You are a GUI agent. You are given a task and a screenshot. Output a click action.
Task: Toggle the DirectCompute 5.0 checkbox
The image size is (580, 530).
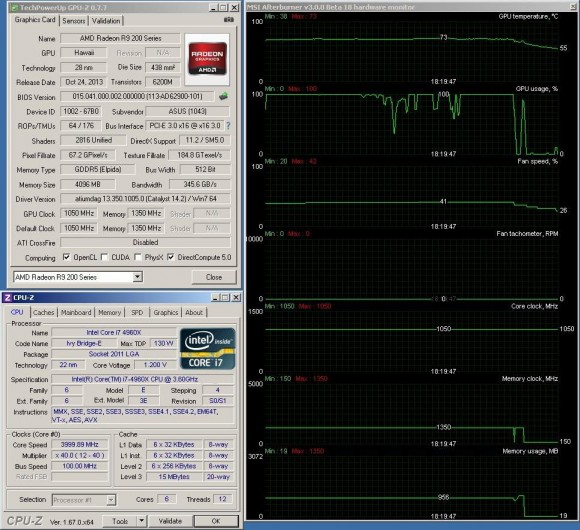pyautogui.click(x=171, y=257)
